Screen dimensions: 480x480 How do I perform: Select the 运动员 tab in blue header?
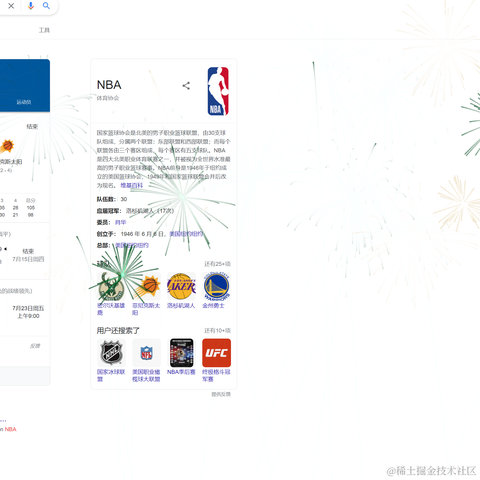pyautogui.click(x=24, y=102)
